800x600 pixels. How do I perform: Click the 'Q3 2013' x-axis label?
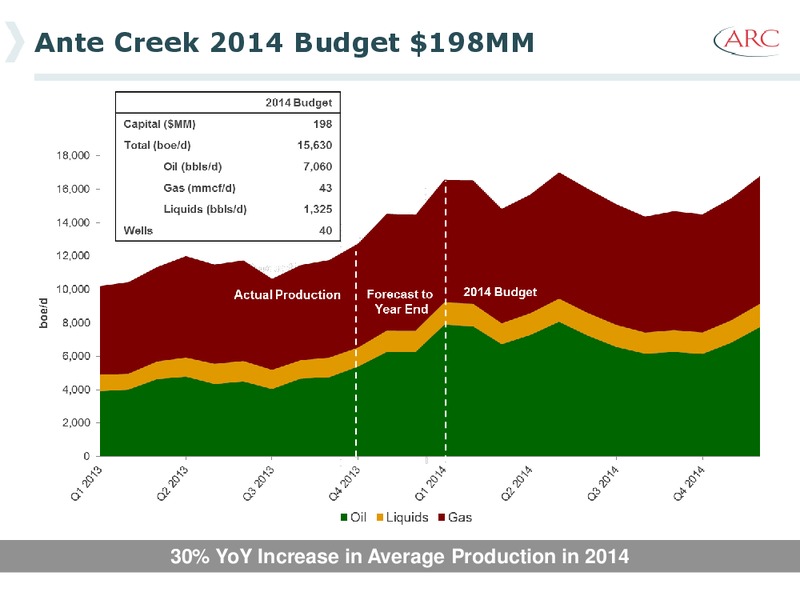click(258, 483)
